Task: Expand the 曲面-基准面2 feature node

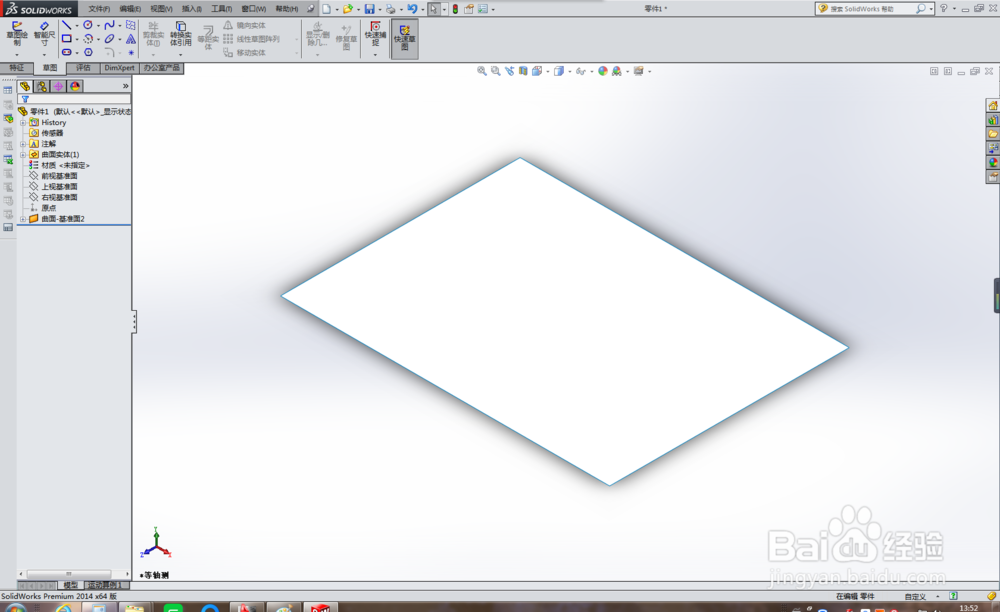Action: click(x=23, y=219)
